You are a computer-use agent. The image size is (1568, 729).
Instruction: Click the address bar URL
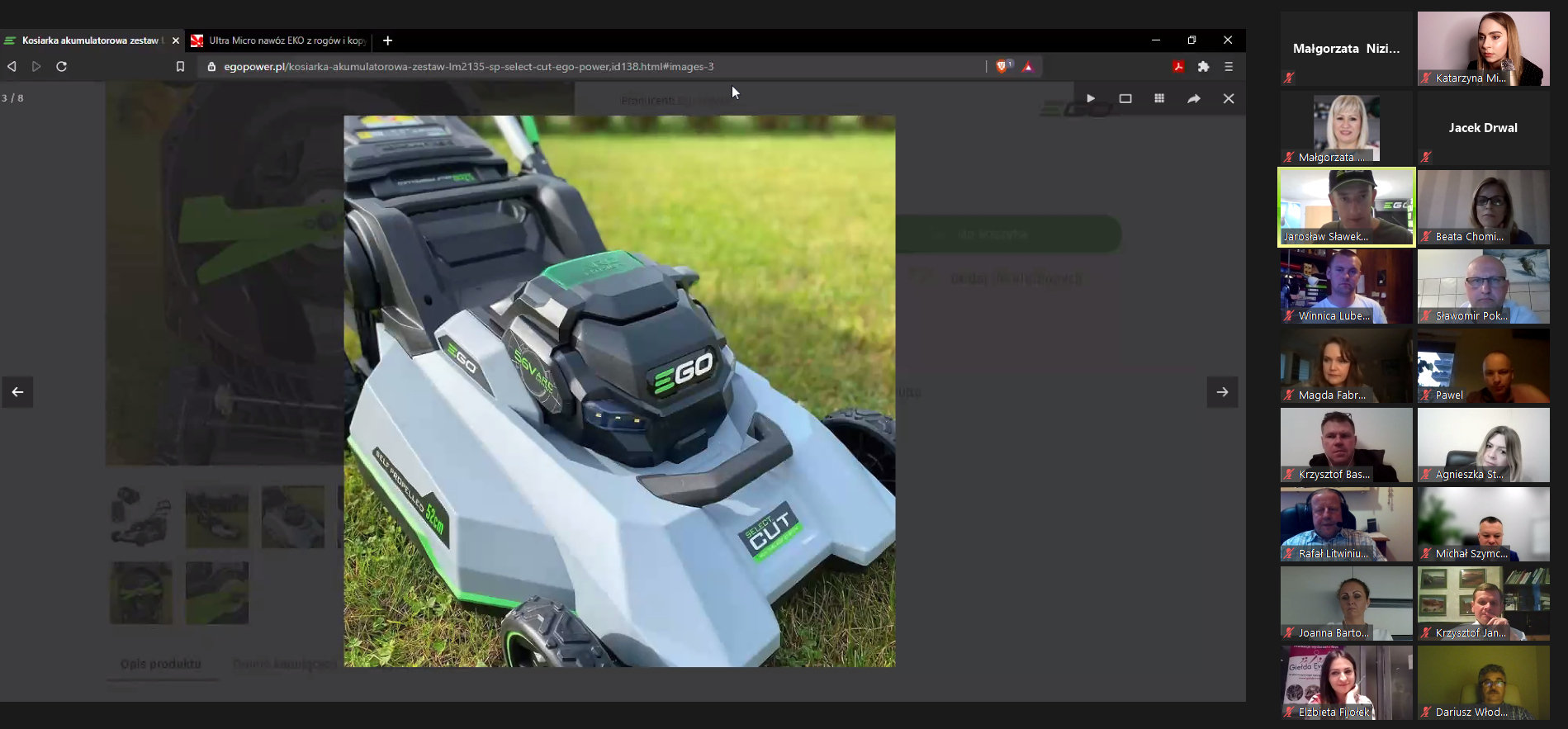click(468, 66)
